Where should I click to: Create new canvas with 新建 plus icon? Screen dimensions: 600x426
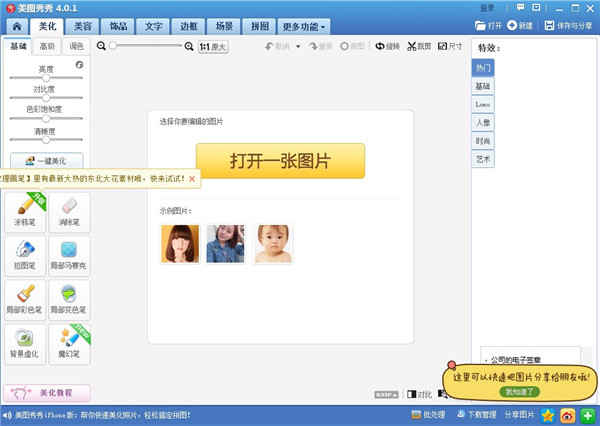pyautogui.click(x=520, y=26)
